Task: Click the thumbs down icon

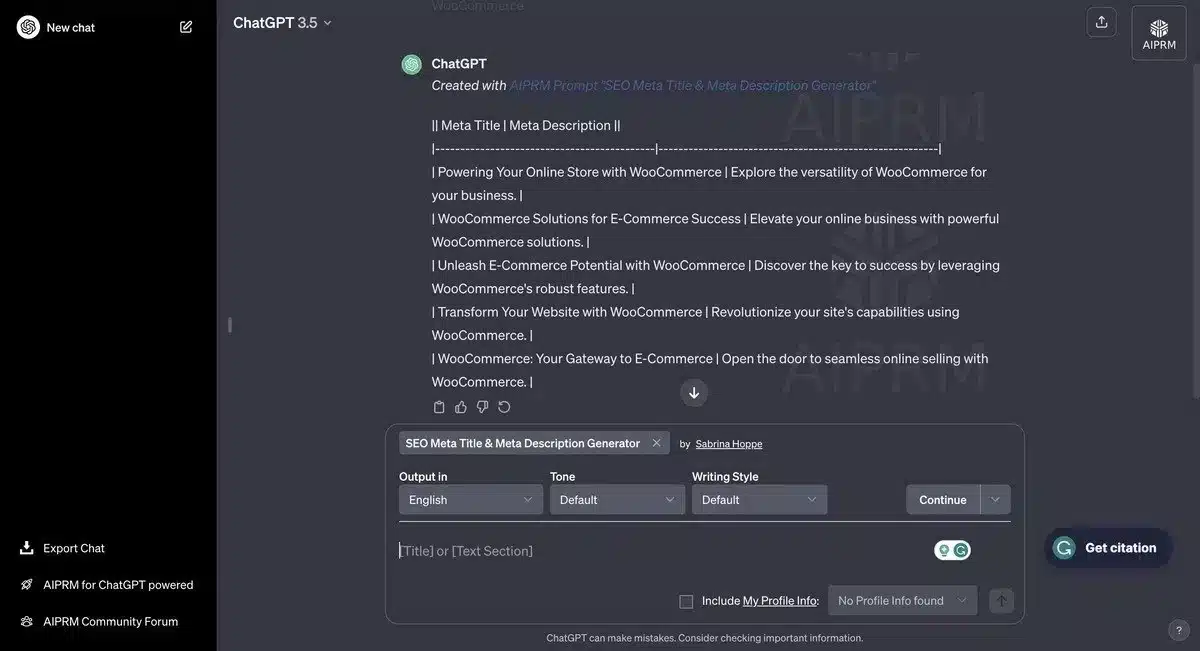Action: pos(482,407)
